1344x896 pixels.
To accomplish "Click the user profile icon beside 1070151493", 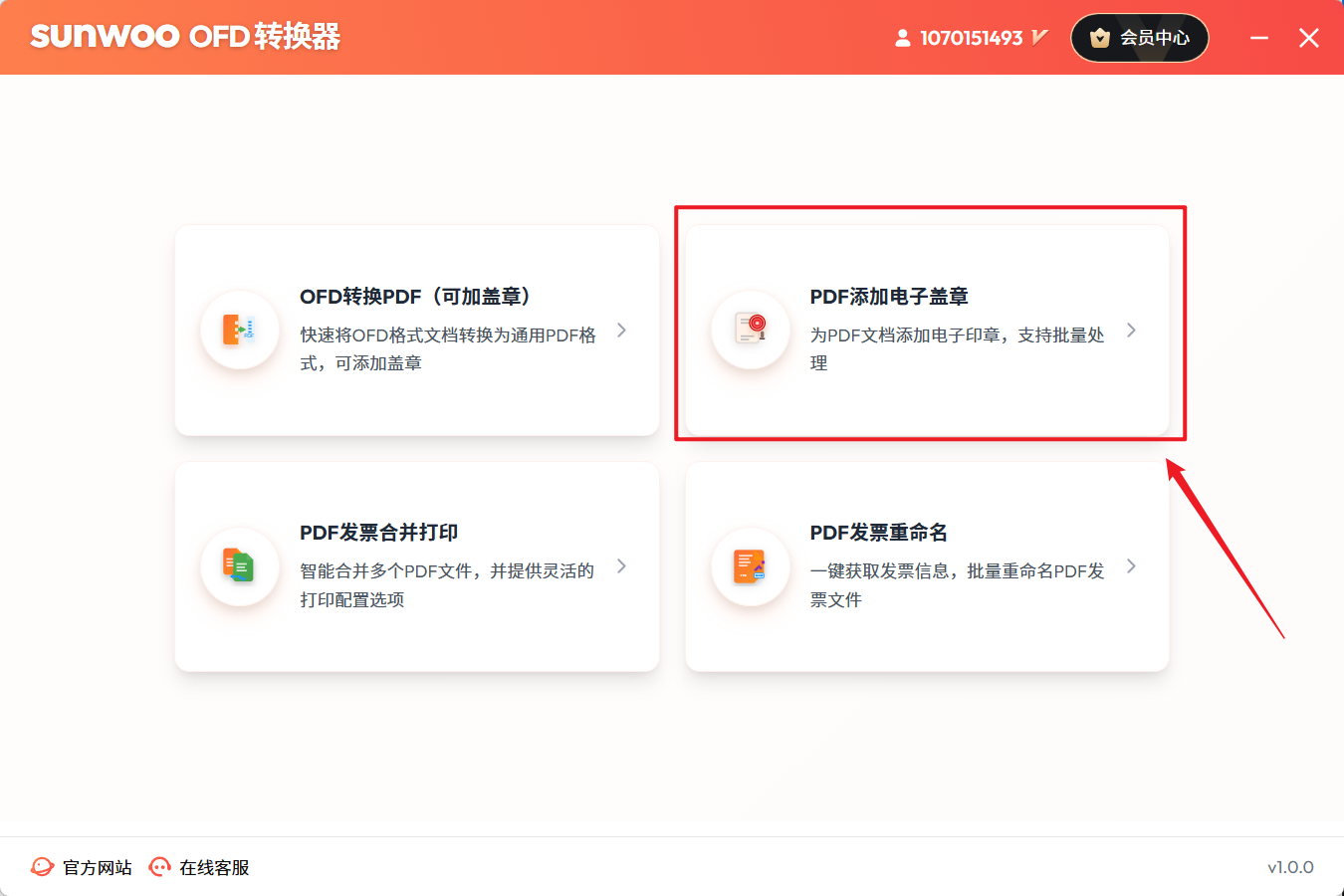I will 902,38.
